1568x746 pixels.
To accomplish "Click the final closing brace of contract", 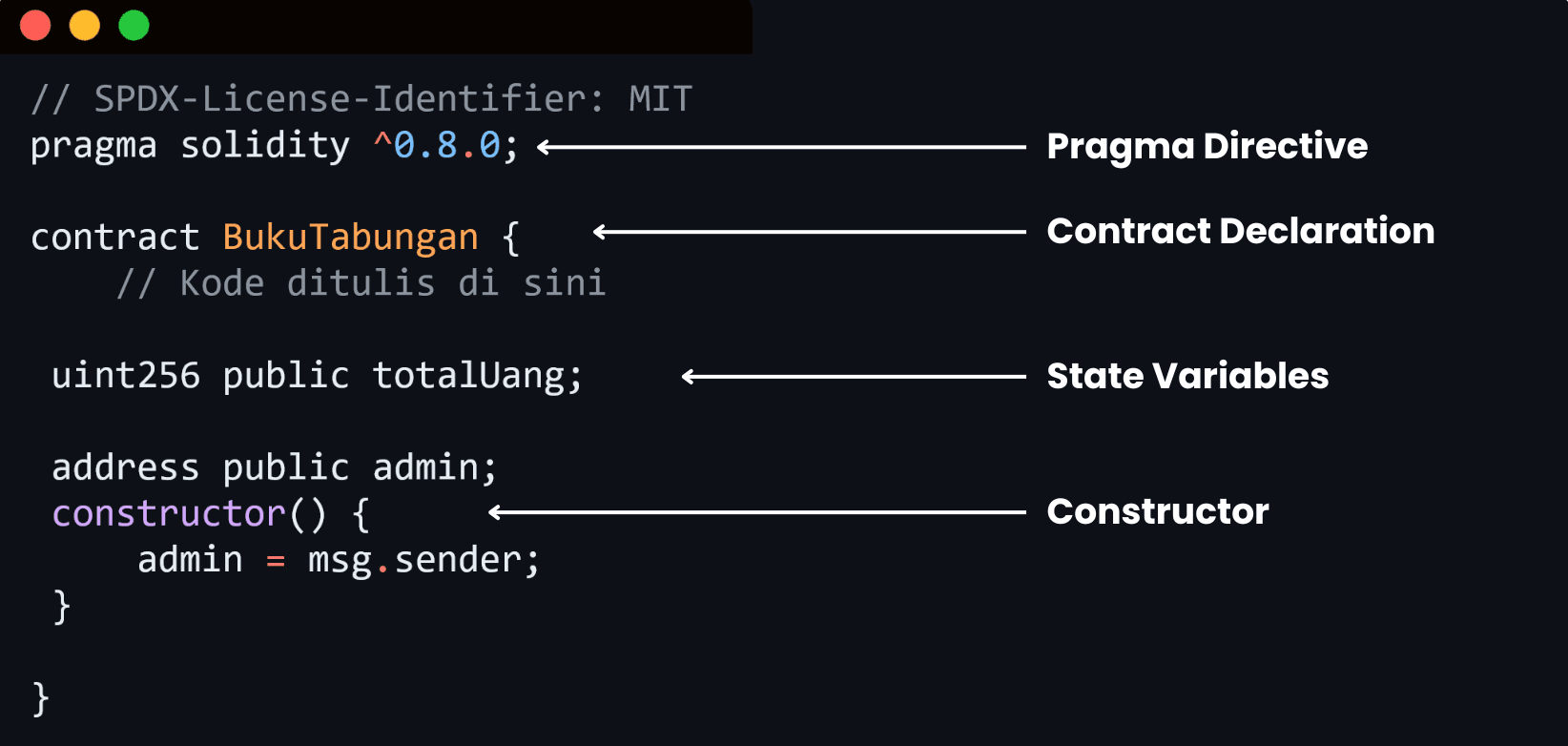I will tap(40, 698).
